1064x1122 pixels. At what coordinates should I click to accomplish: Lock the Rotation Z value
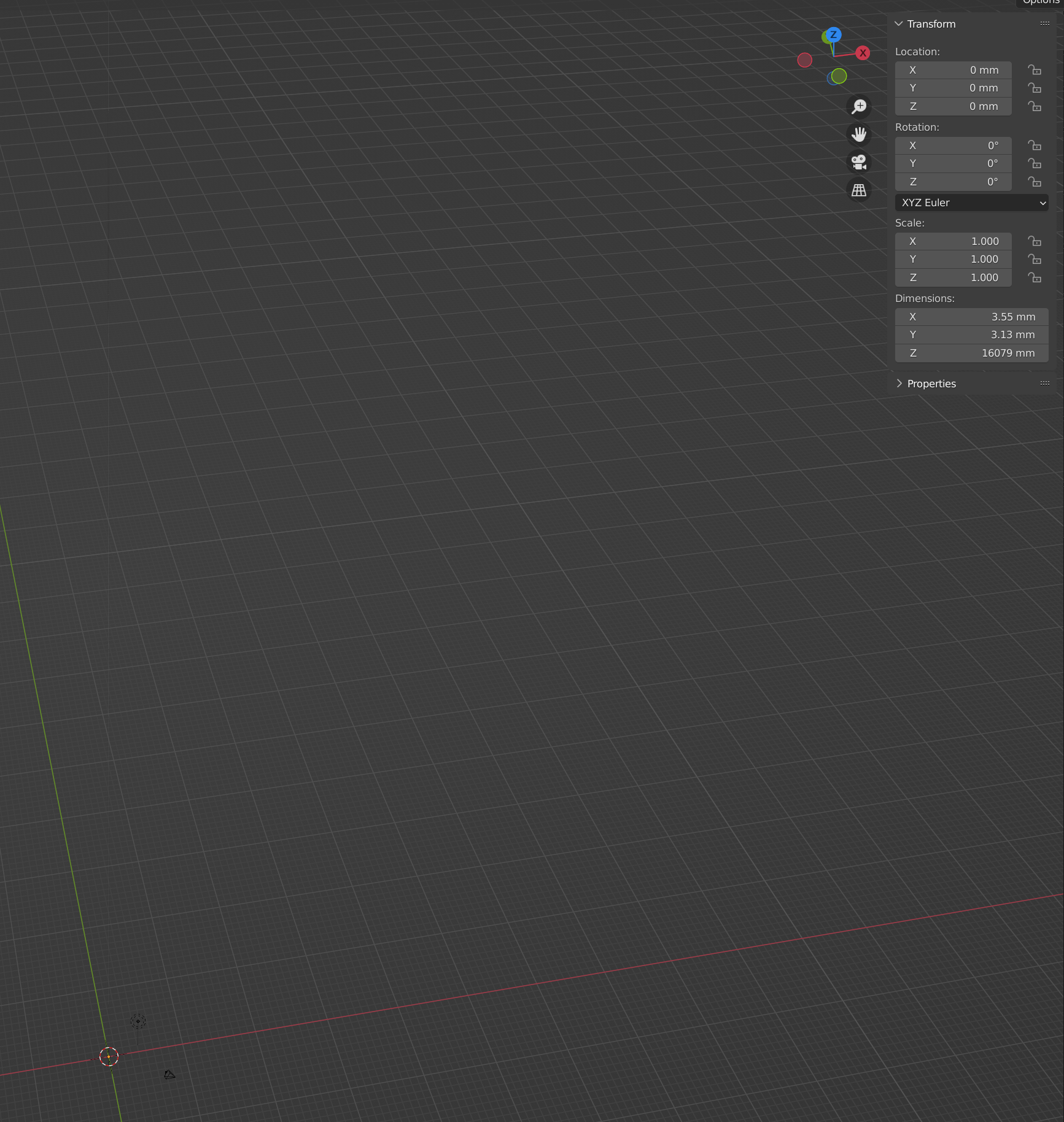coord(1035,182)
